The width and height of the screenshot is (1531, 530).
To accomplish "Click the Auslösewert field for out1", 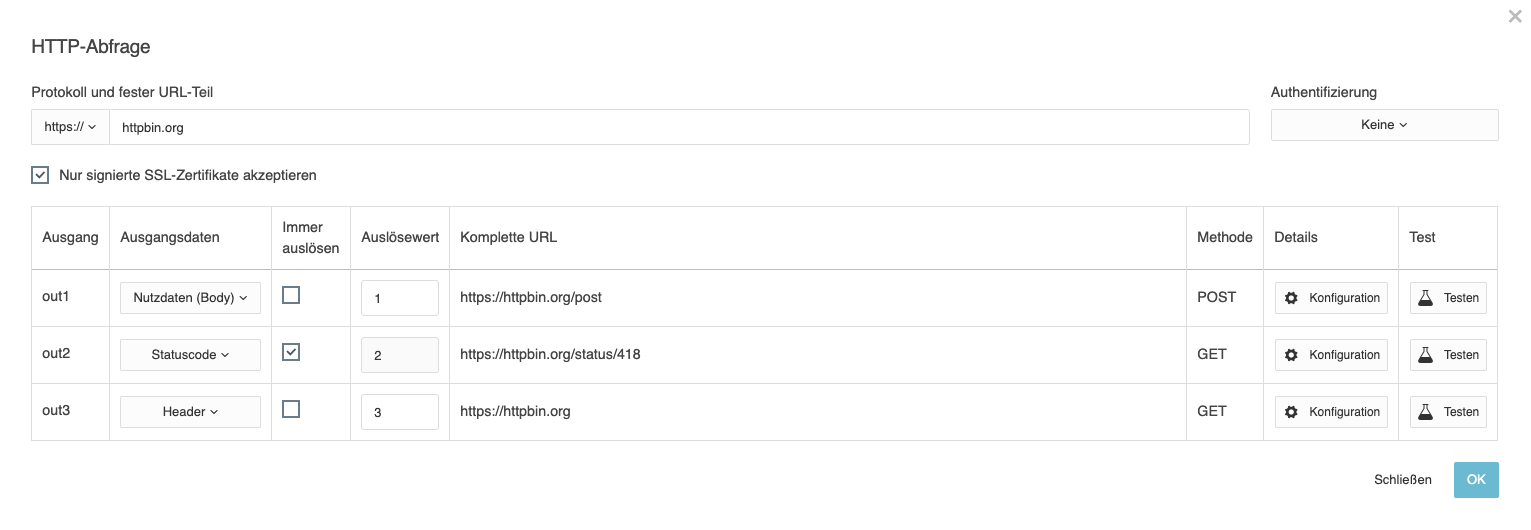I will point(399,298).
